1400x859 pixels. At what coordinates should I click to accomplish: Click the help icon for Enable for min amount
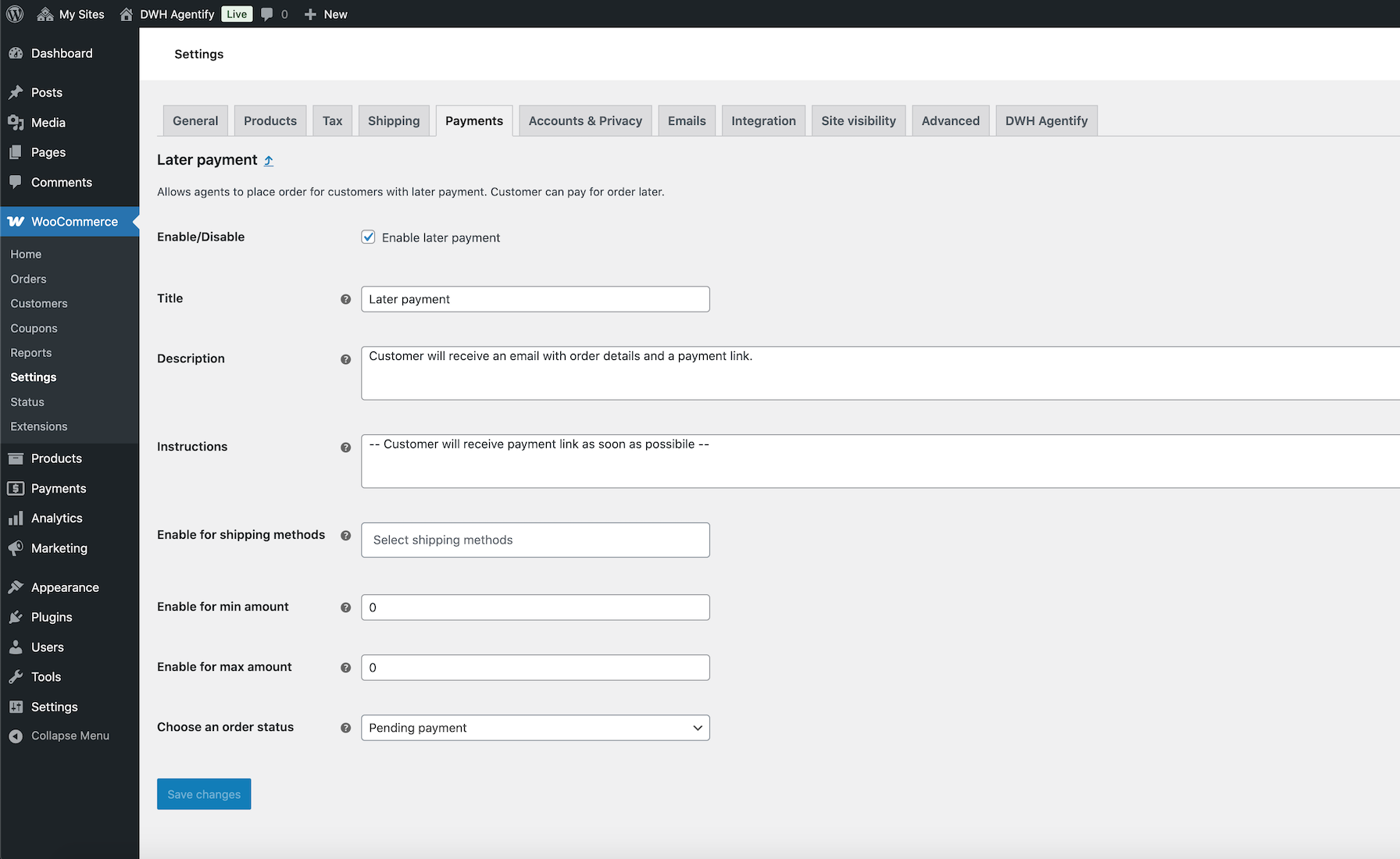coord(345,608)
